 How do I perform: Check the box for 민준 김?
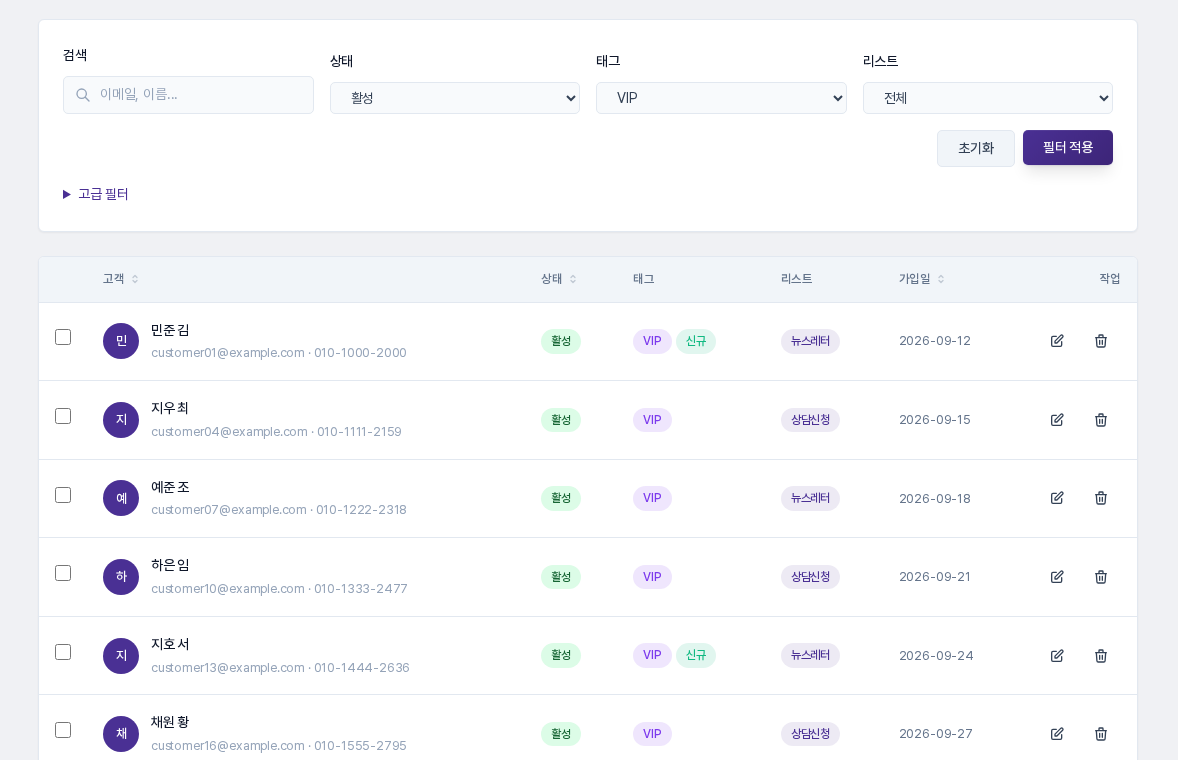[63, 337]
